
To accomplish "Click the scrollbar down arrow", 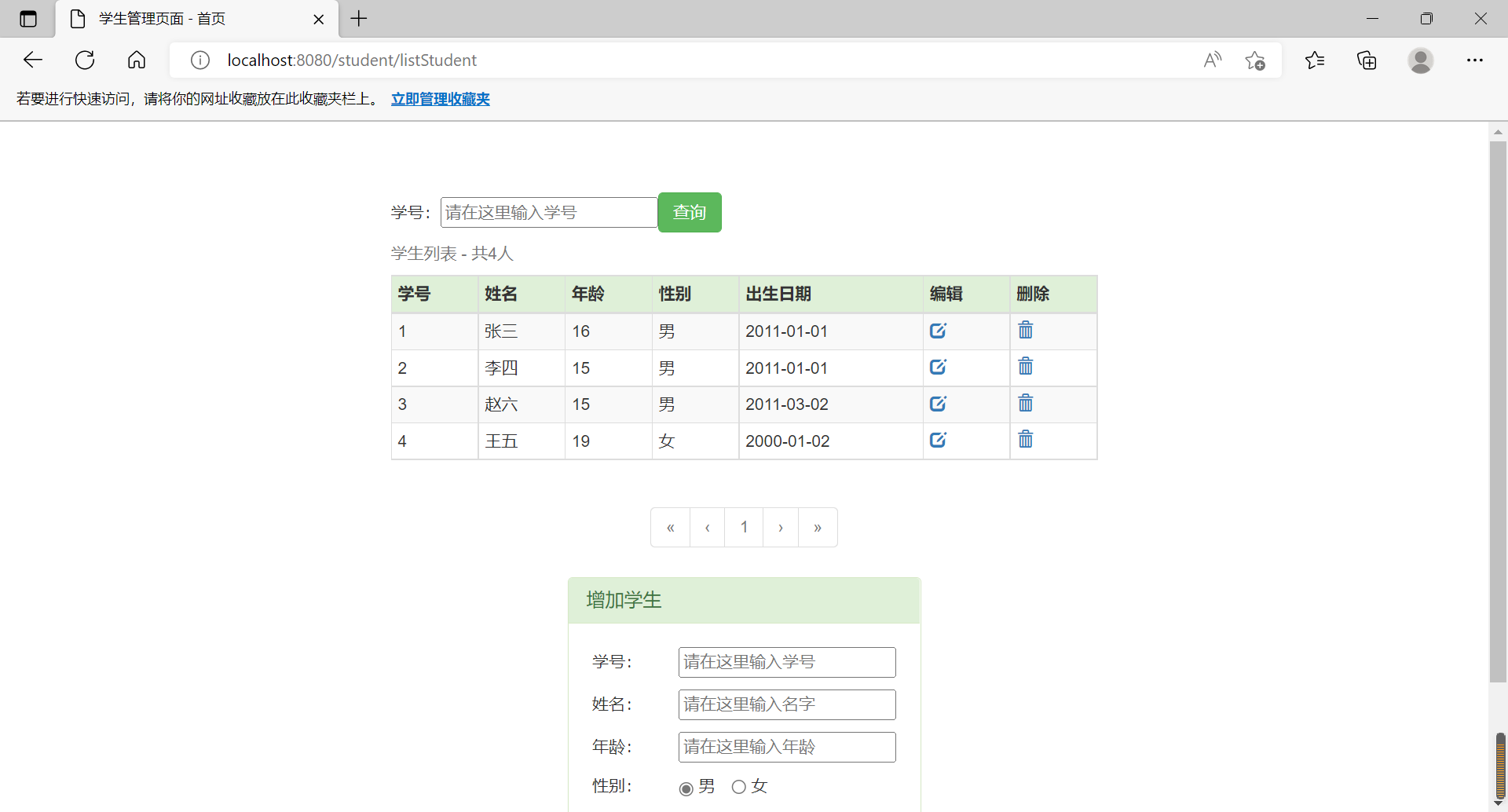I will click(1498, 803).
